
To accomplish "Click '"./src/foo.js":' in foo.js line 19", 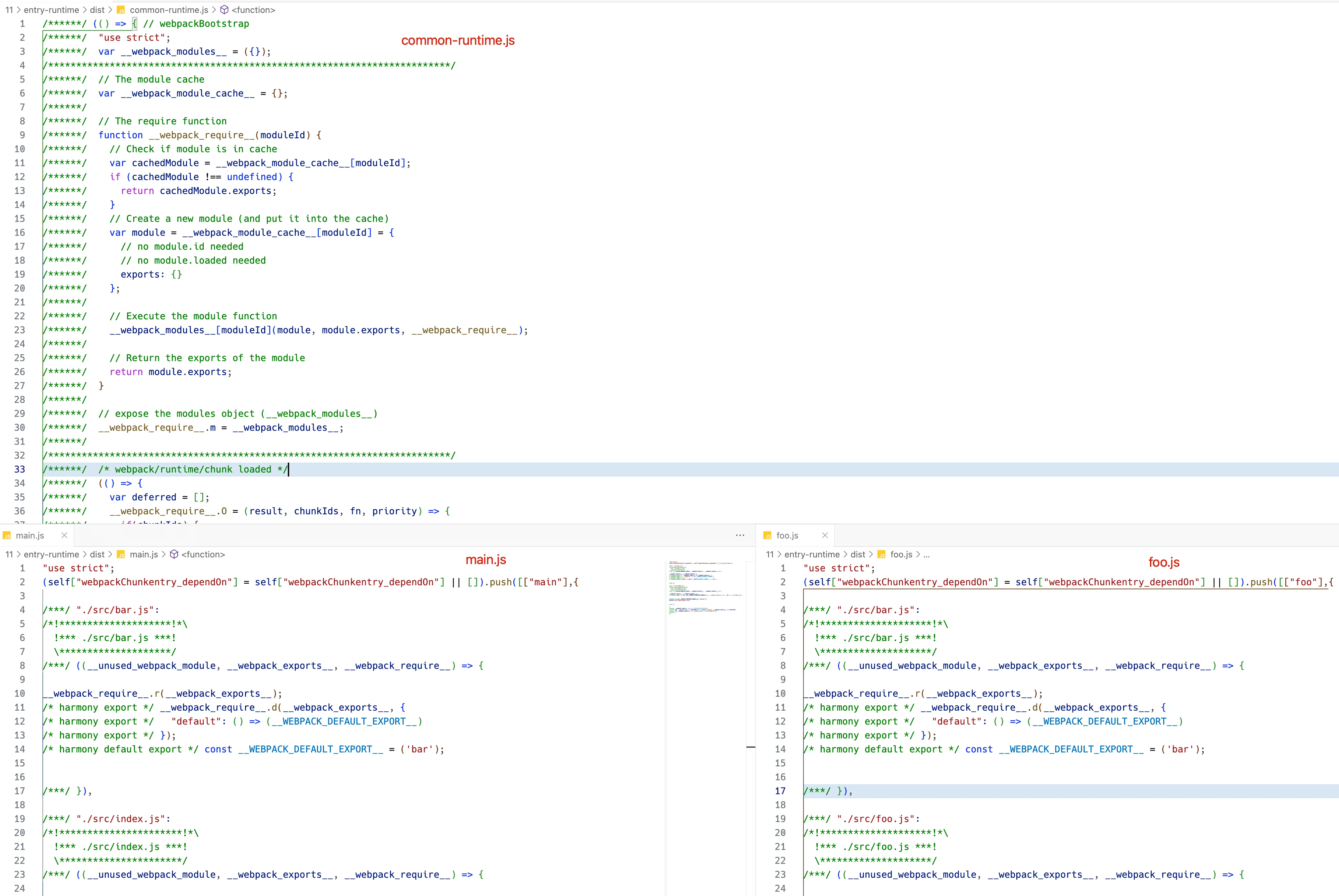I will (x=879, y=819).
